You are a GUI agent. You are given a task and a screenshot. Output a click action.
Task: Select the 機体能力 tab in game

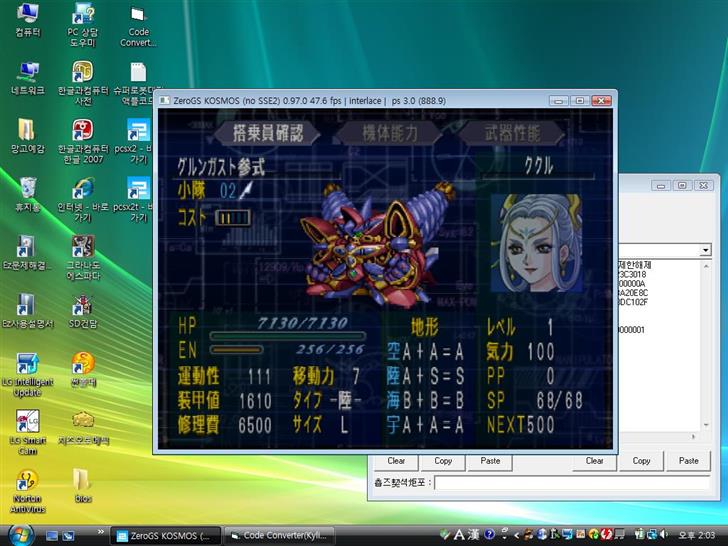point(389,133)
